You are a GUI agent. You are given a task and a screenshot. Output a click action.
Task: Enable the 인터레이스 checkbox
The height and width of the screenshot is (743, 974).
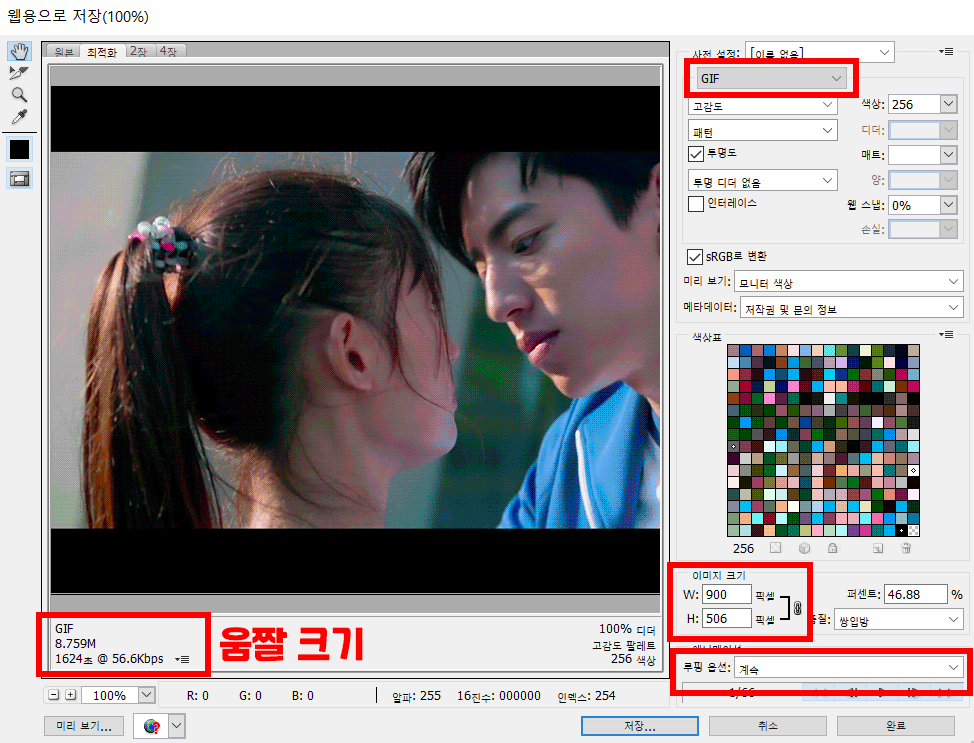(x=696, y=204)
